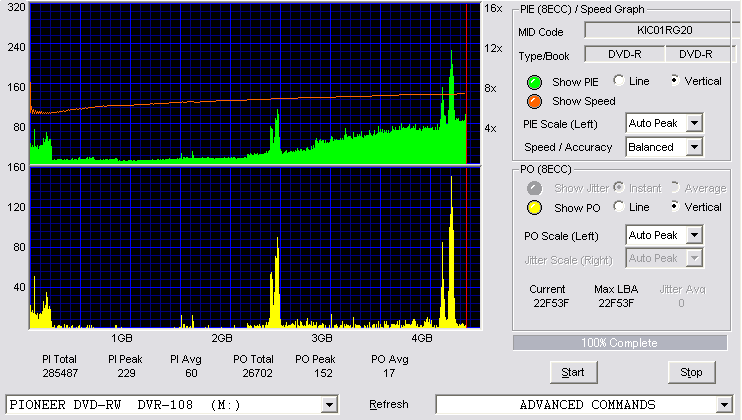Click the Show PIE label

pyautogui.click(x=575, y=82)
